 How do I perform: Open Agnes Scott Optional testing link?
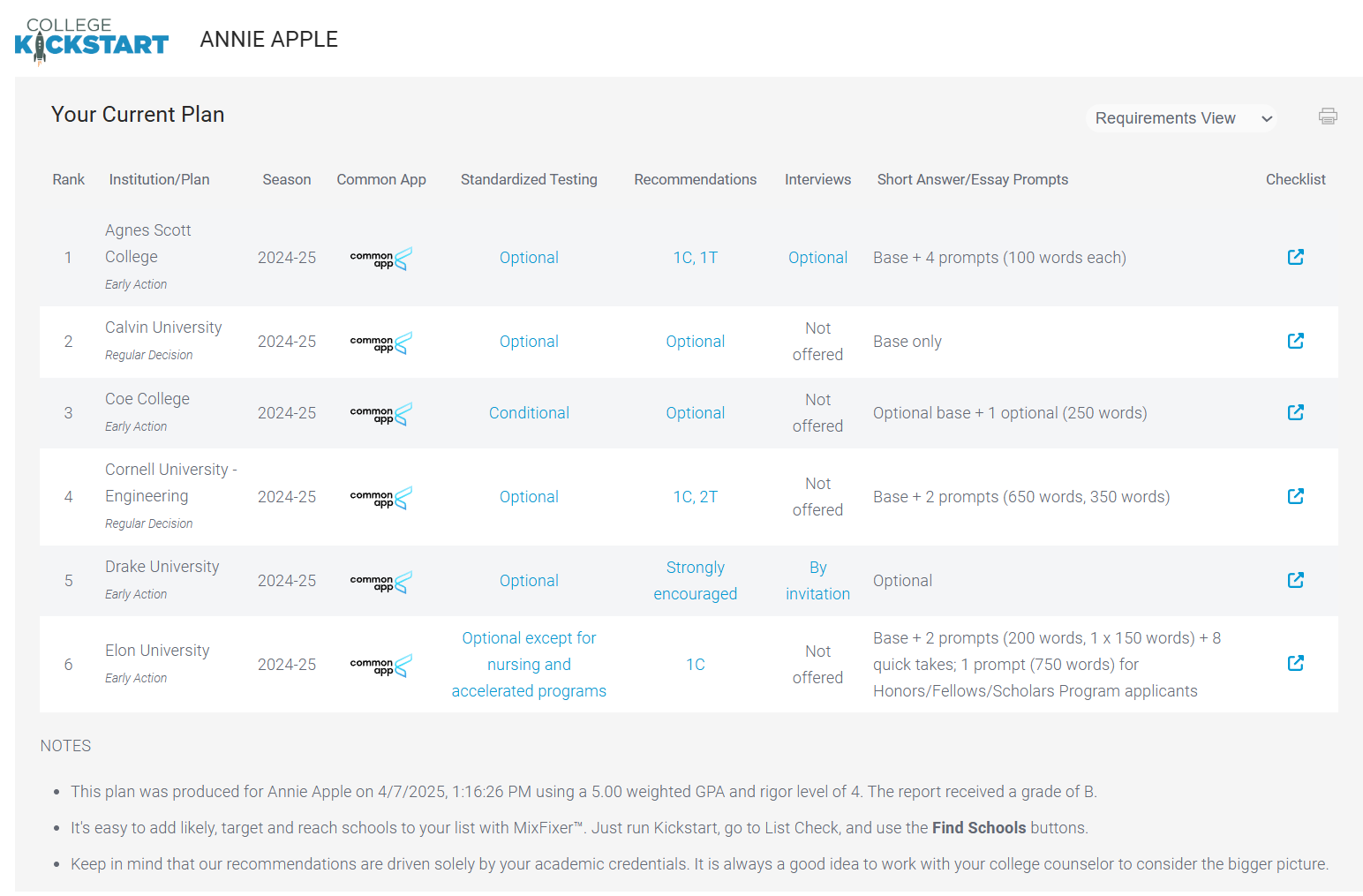click(529, 258)
